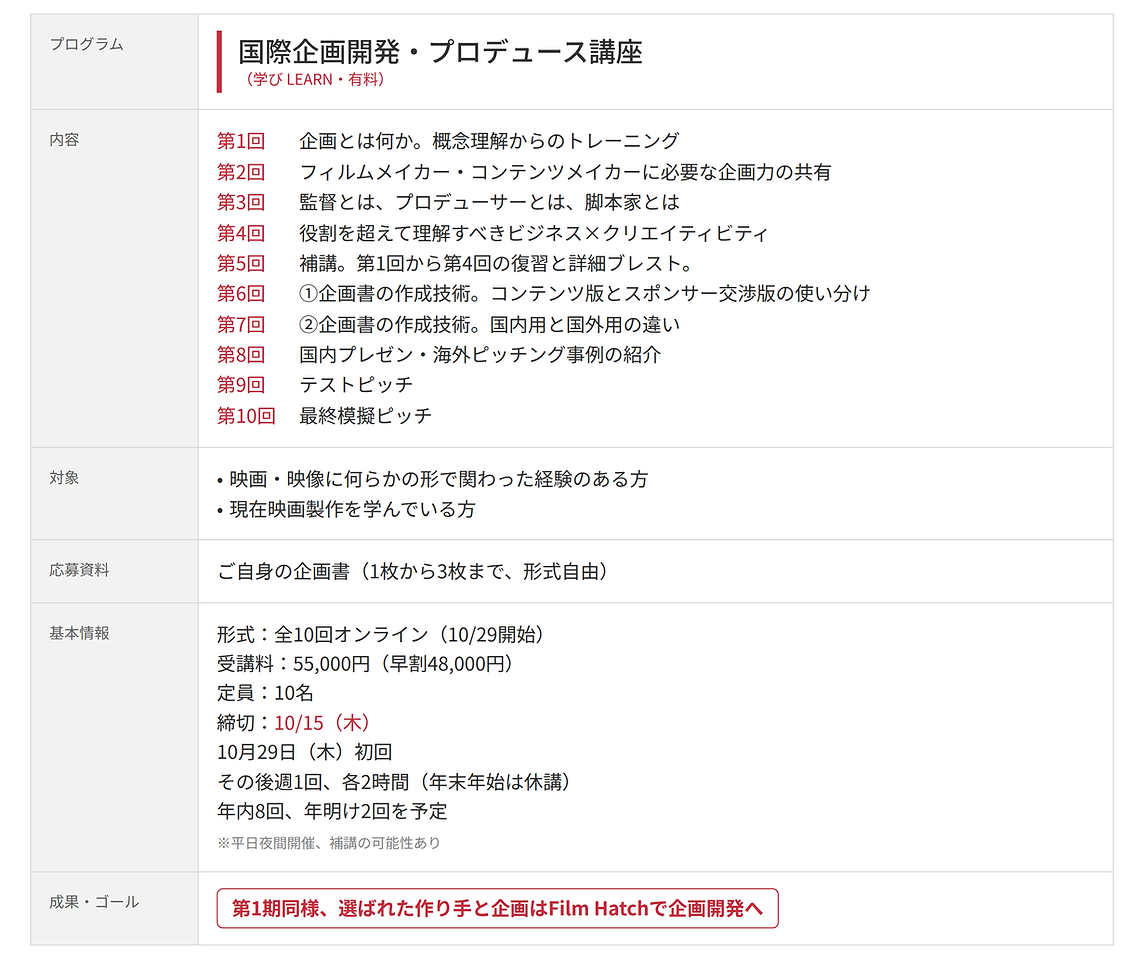This screenshot has height=973, width=1144.
Task: Click the red 第6回 label
Action: point(241,294)
